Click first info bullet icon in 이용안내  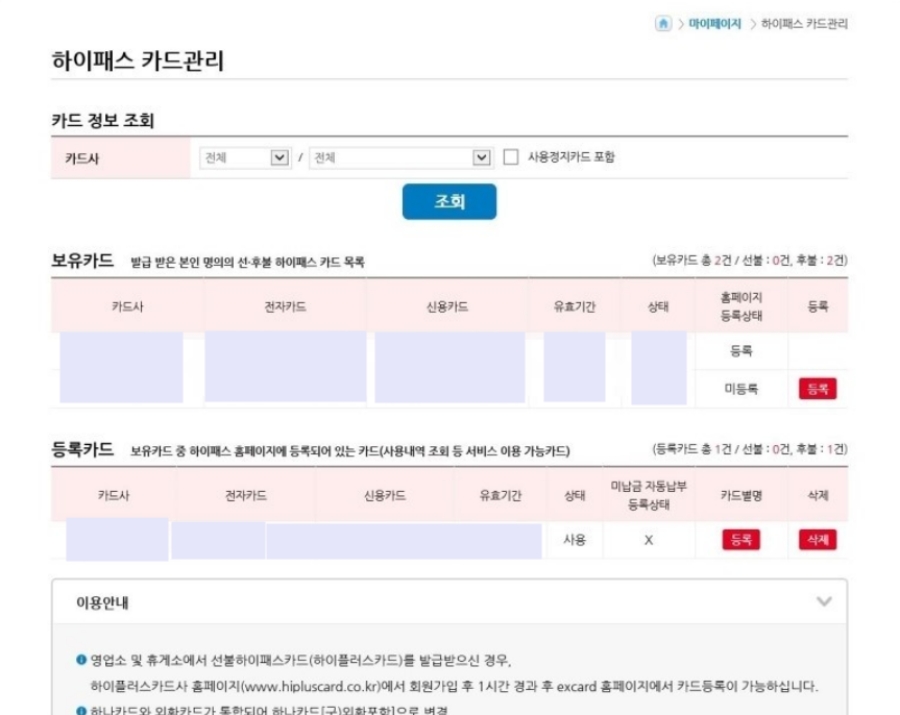82,660
